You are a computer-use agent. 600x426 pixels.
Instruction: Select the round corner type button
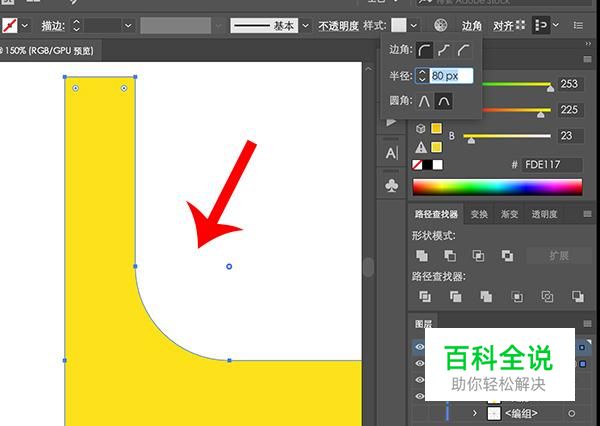(424, 50)
